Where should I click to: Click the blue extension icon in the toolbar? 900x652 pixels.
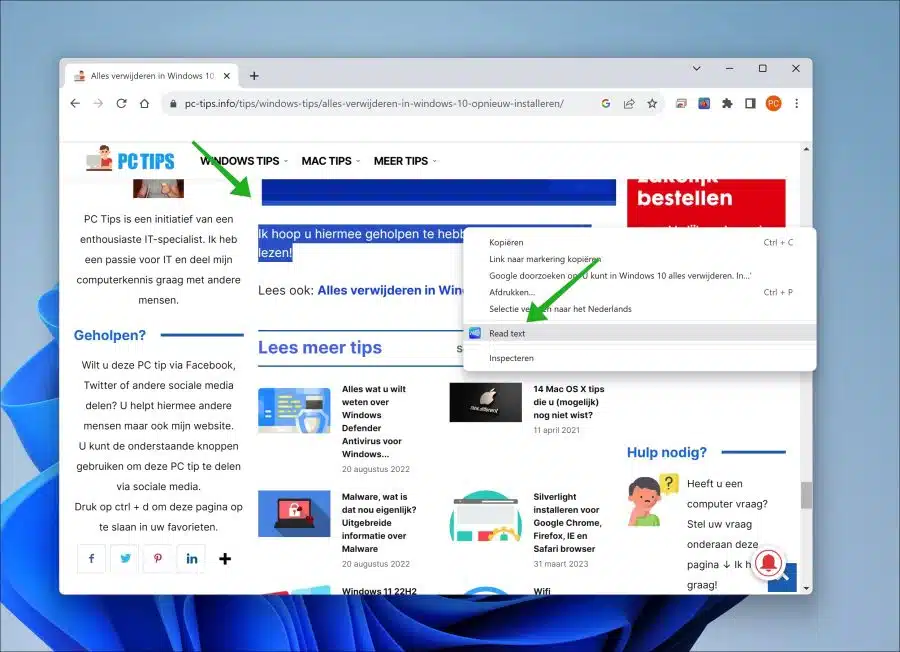(x=704, y=103)
